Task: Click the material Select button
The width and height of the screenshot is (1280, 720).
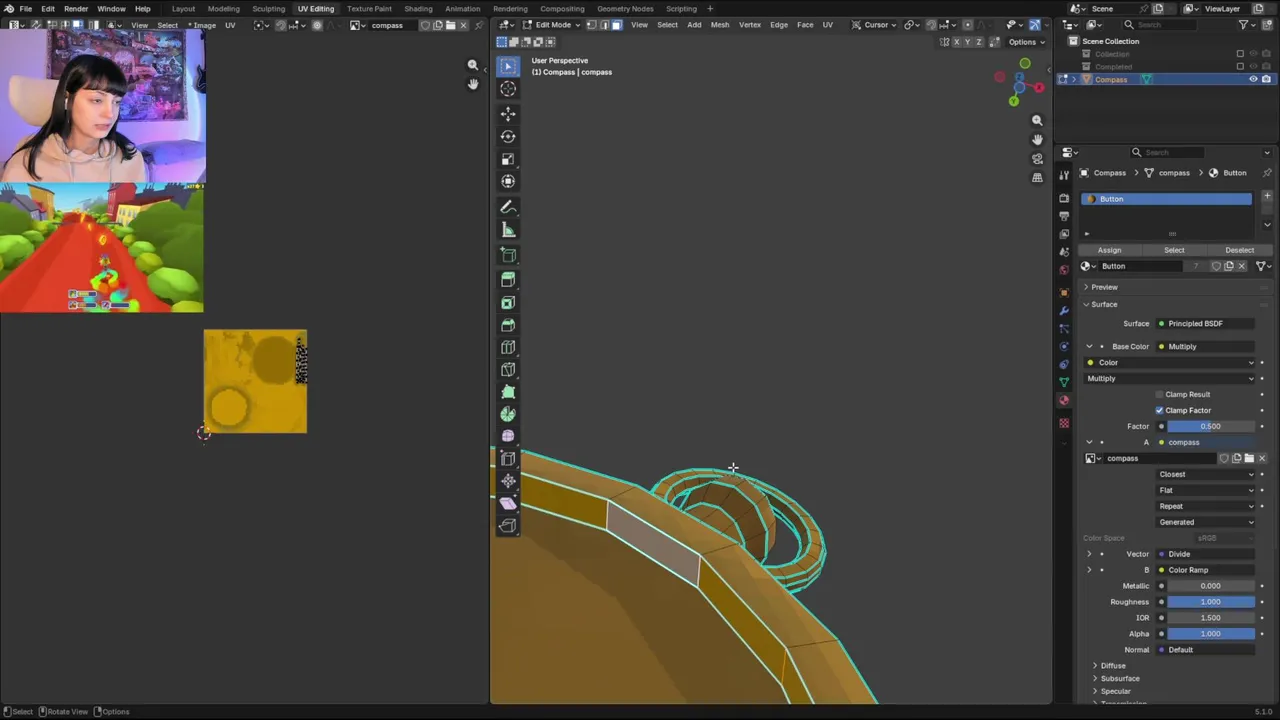Action: coord(1174,250)
